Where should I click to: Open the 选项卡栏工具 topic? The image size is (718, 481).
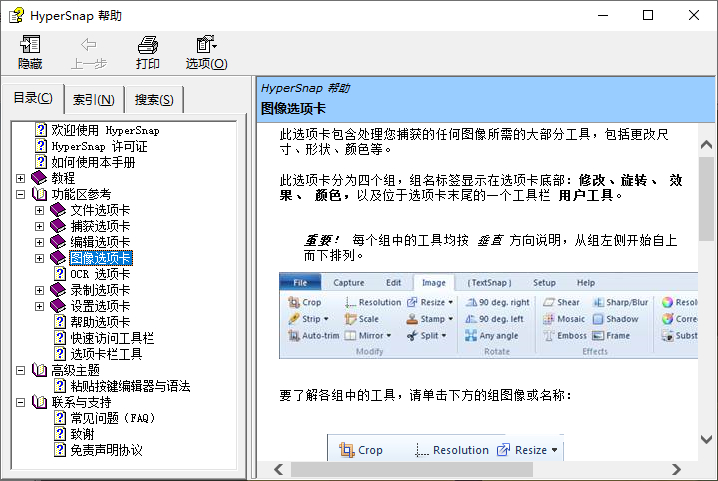[106, 354]
